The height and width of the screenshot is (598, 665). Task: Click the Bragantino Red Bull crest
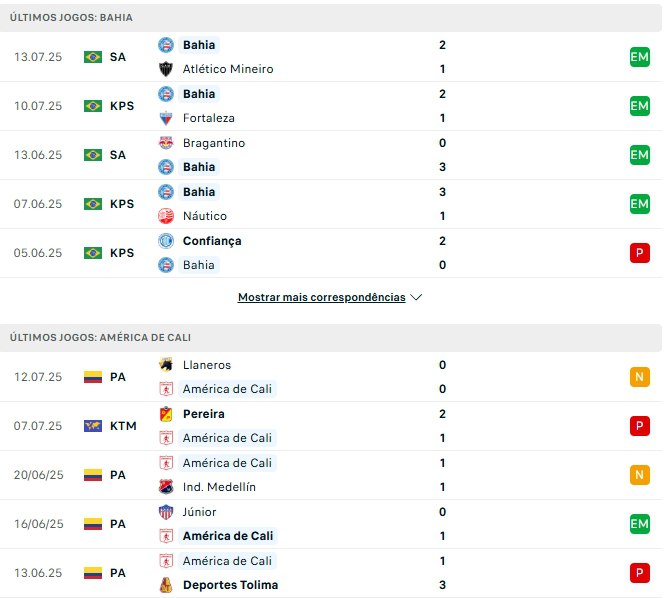(x=166, y=143)
